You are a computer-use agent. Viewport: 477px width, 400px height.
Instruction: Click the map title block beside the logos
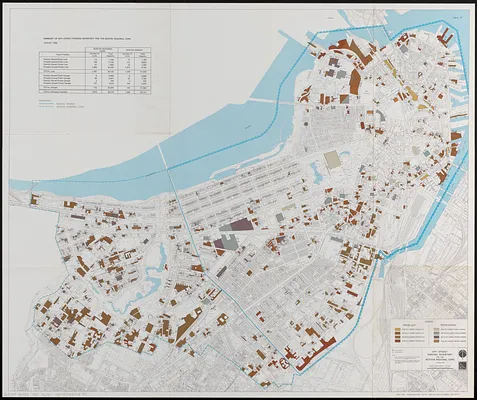(440, 359)
